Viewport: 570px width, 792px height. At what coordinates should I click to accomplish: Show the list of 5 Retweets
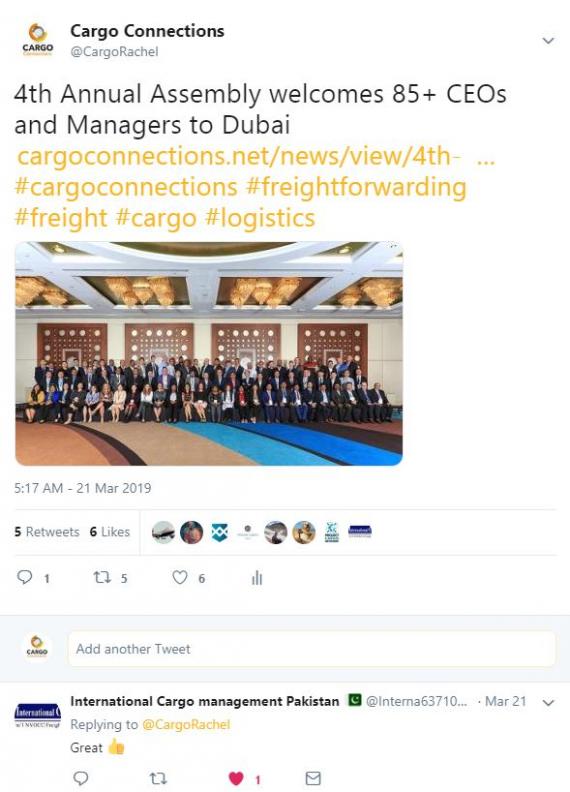tap(47, 532)
